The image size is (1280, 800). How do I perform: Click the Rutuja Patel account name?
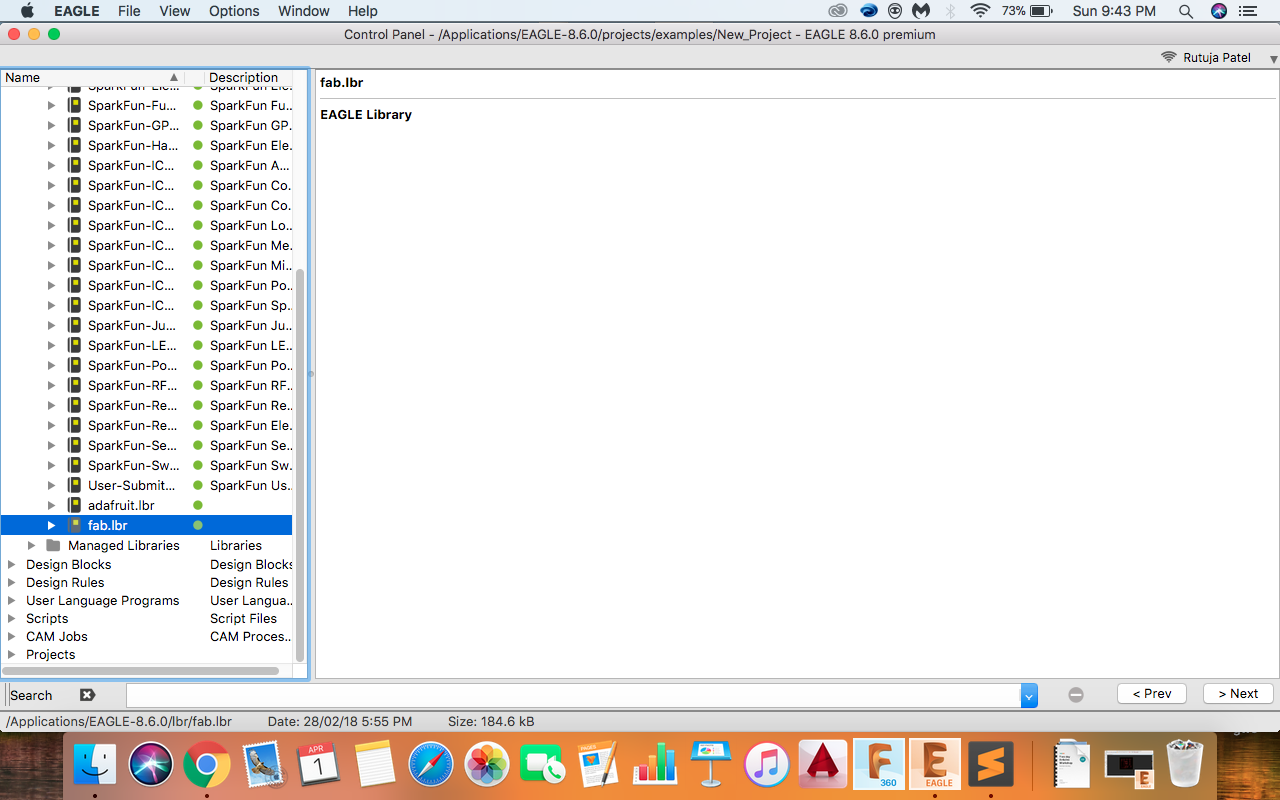click(x=1217, y=57)
